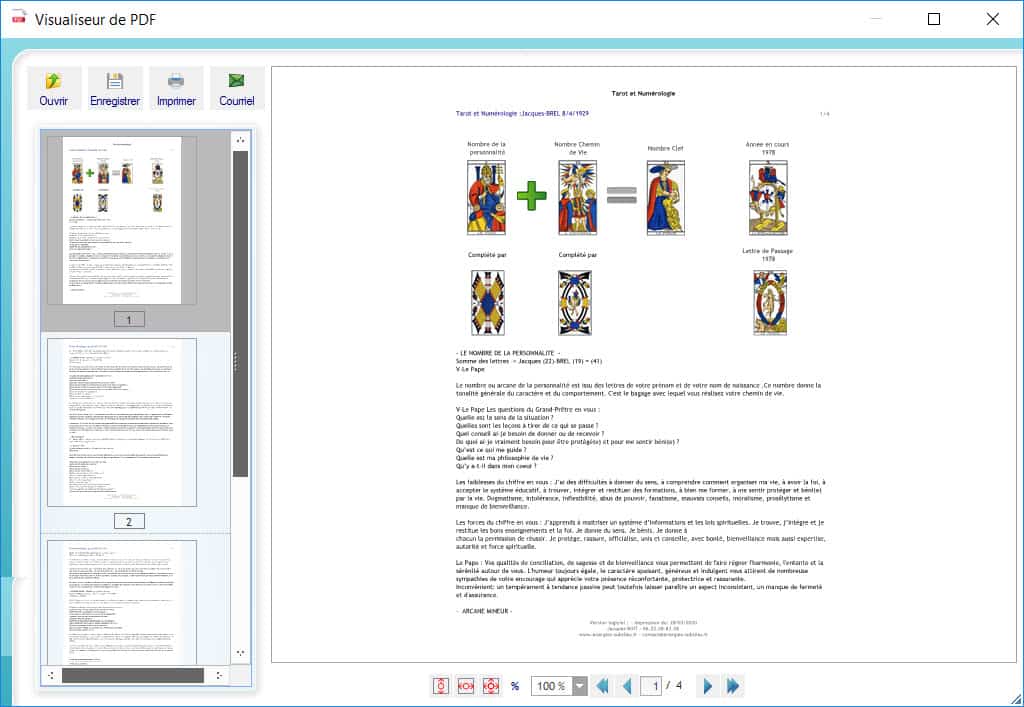Maximize the Visualiseur de PDF window
Screen dimensions: 1024x707
(x=934, y=19)
